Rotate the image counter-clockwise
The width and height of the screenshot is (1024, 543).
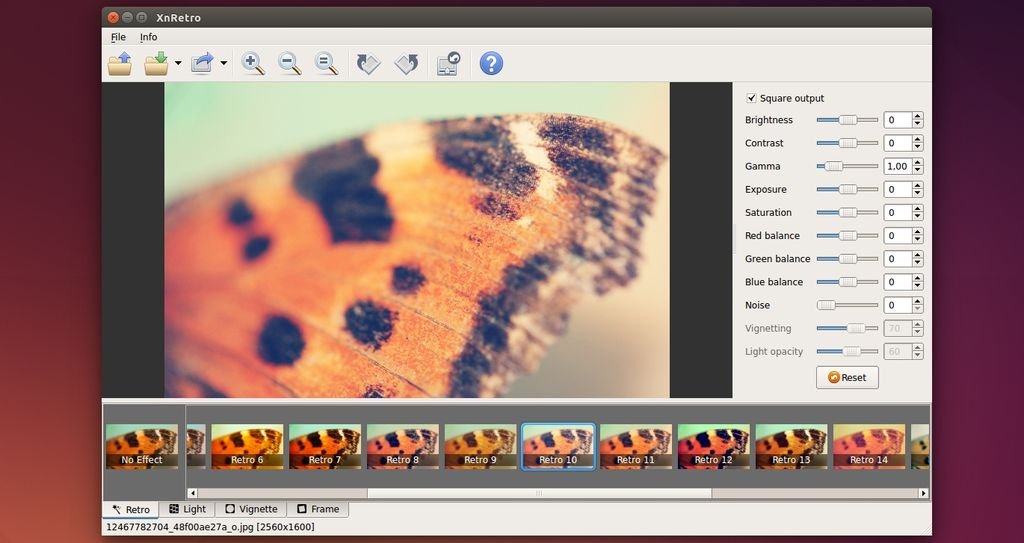[368, 64]
